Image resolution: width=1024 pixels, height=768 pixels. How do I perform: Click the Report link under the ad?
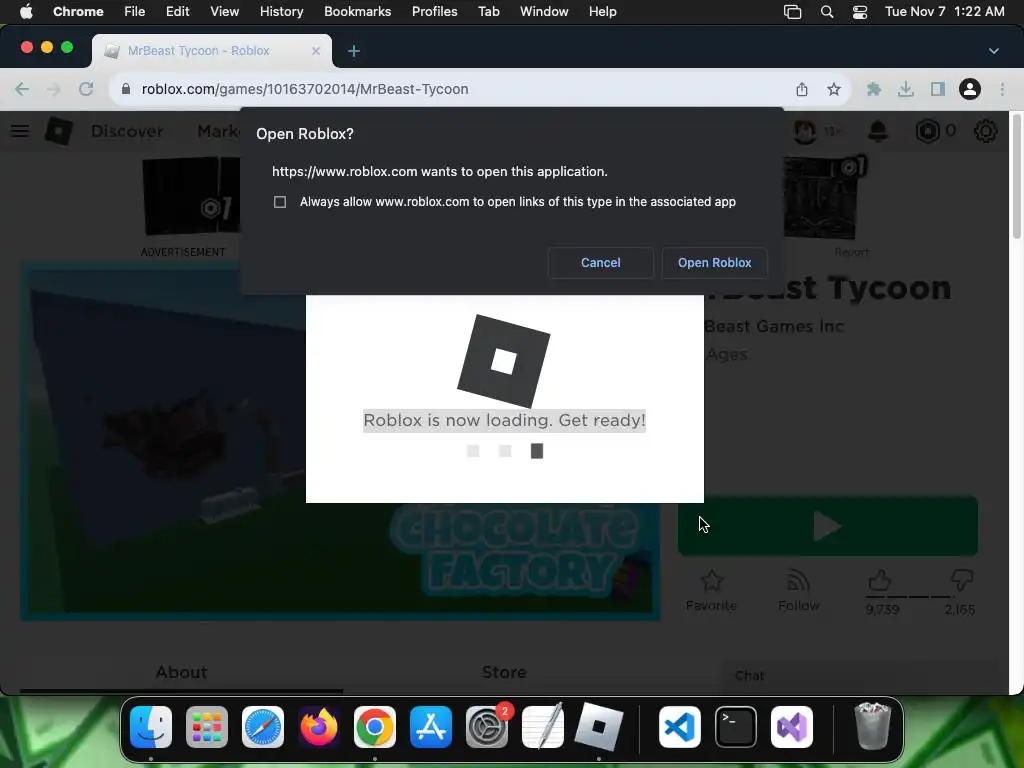852,252
